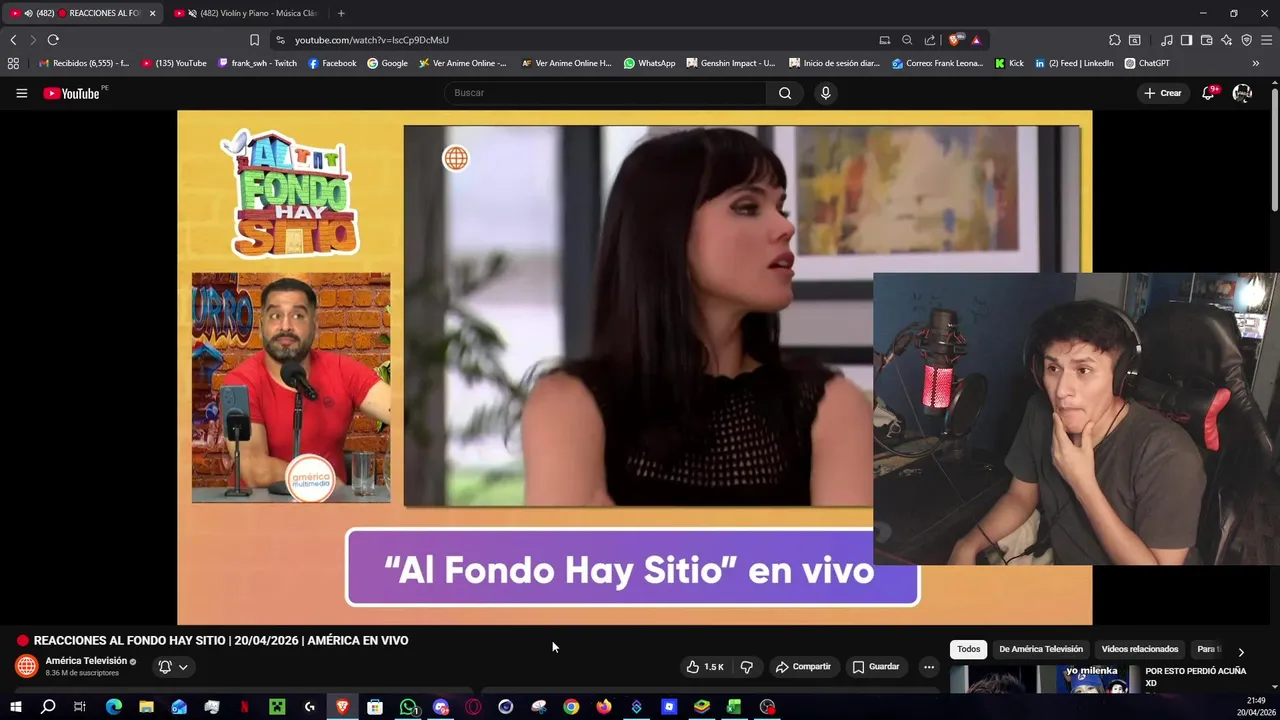Click the video player area
The image size is (1280, 720).
point(634,367)
